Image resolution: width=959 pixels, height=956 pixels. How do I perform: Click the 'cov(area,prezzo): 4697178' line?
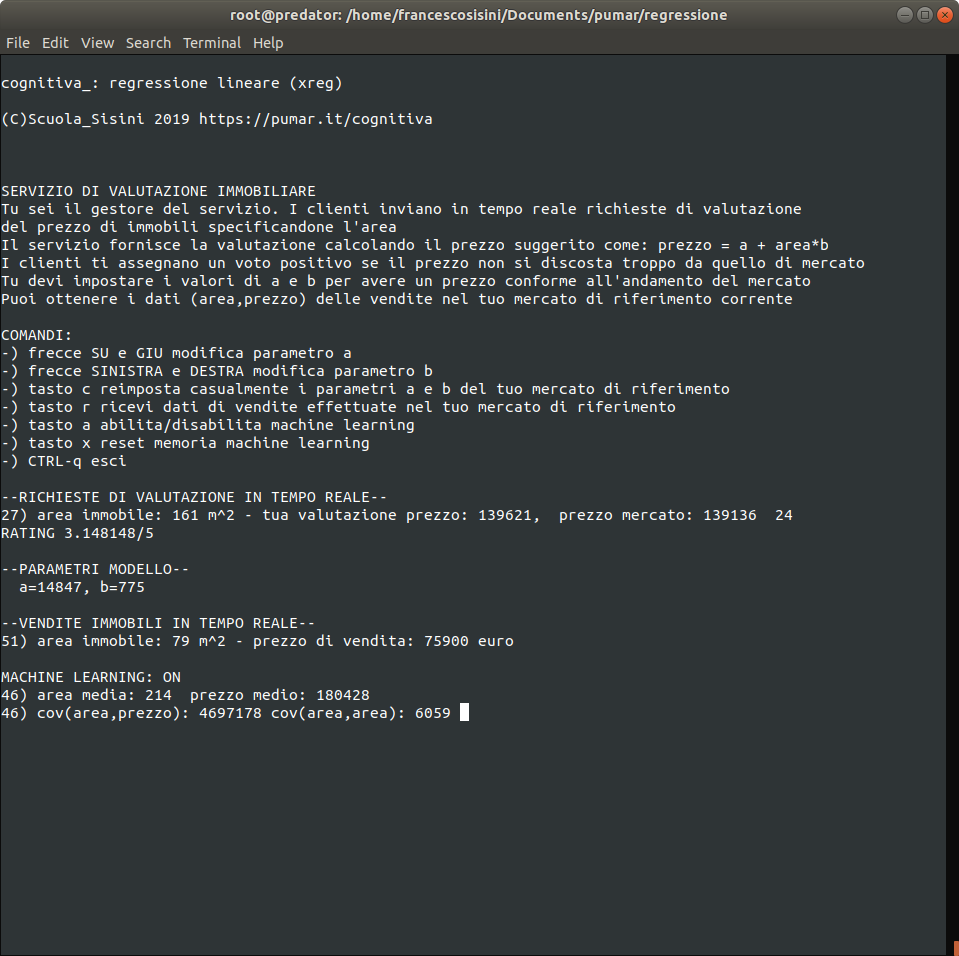[x=226, y=713]
